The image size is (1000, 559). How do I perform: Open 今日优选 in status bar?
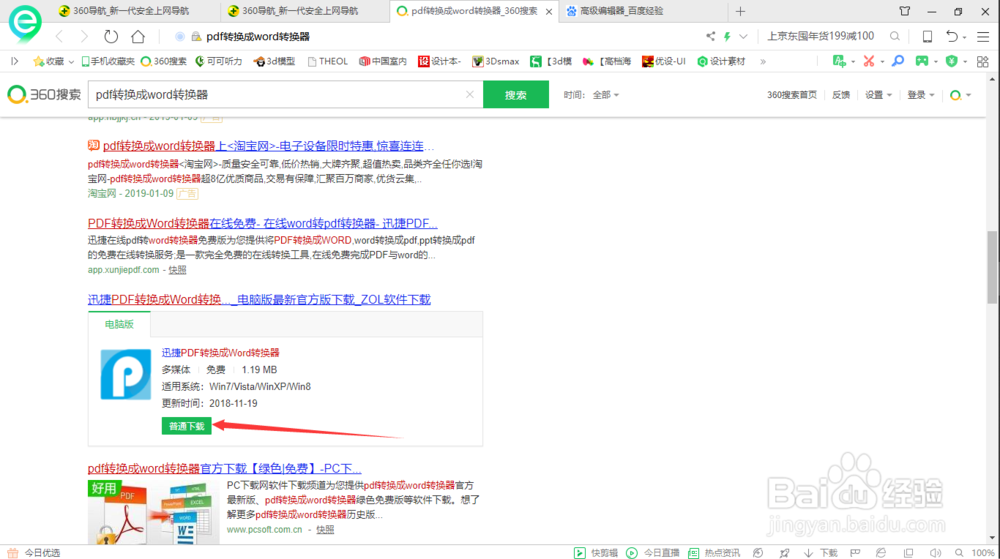(34, 553)
